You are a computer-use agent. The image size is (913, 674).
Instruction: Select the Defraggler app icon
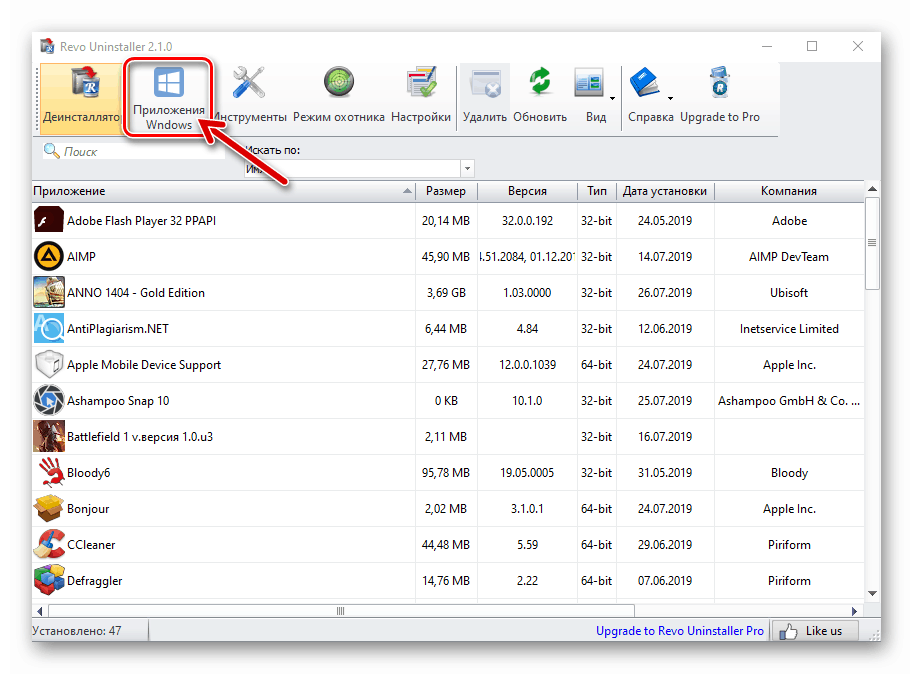click(x=48, y=580)
